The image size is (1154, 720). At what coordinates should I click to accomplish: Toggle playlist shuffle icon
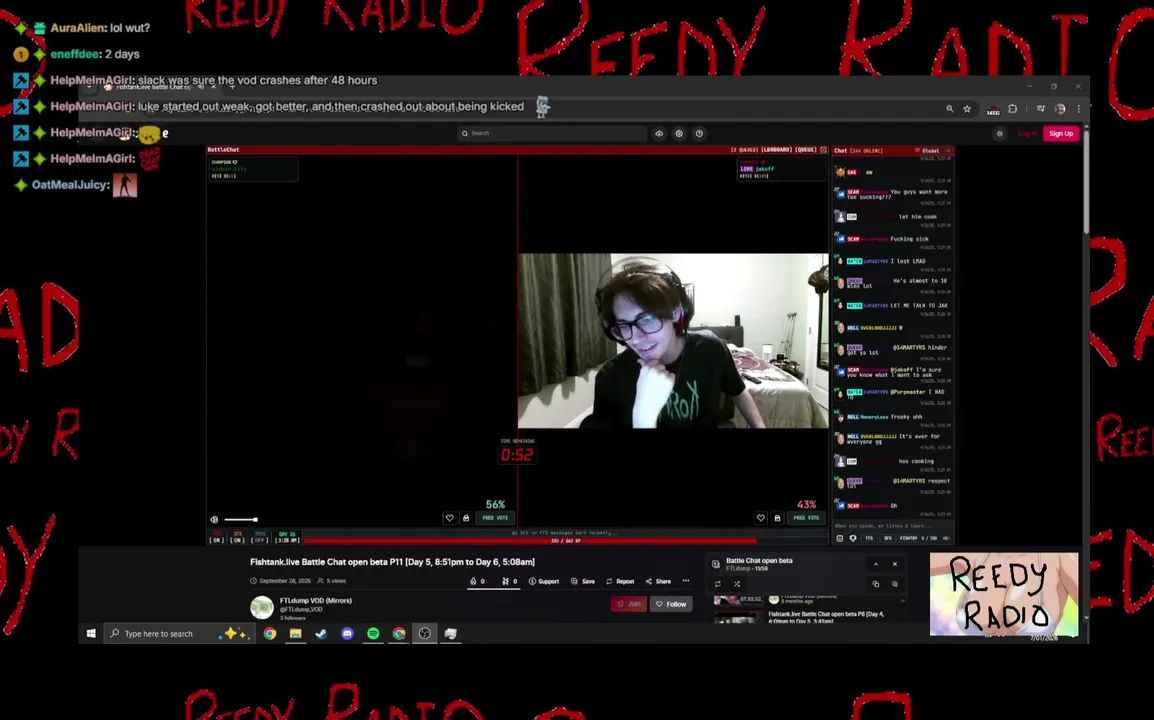(737, 584)
